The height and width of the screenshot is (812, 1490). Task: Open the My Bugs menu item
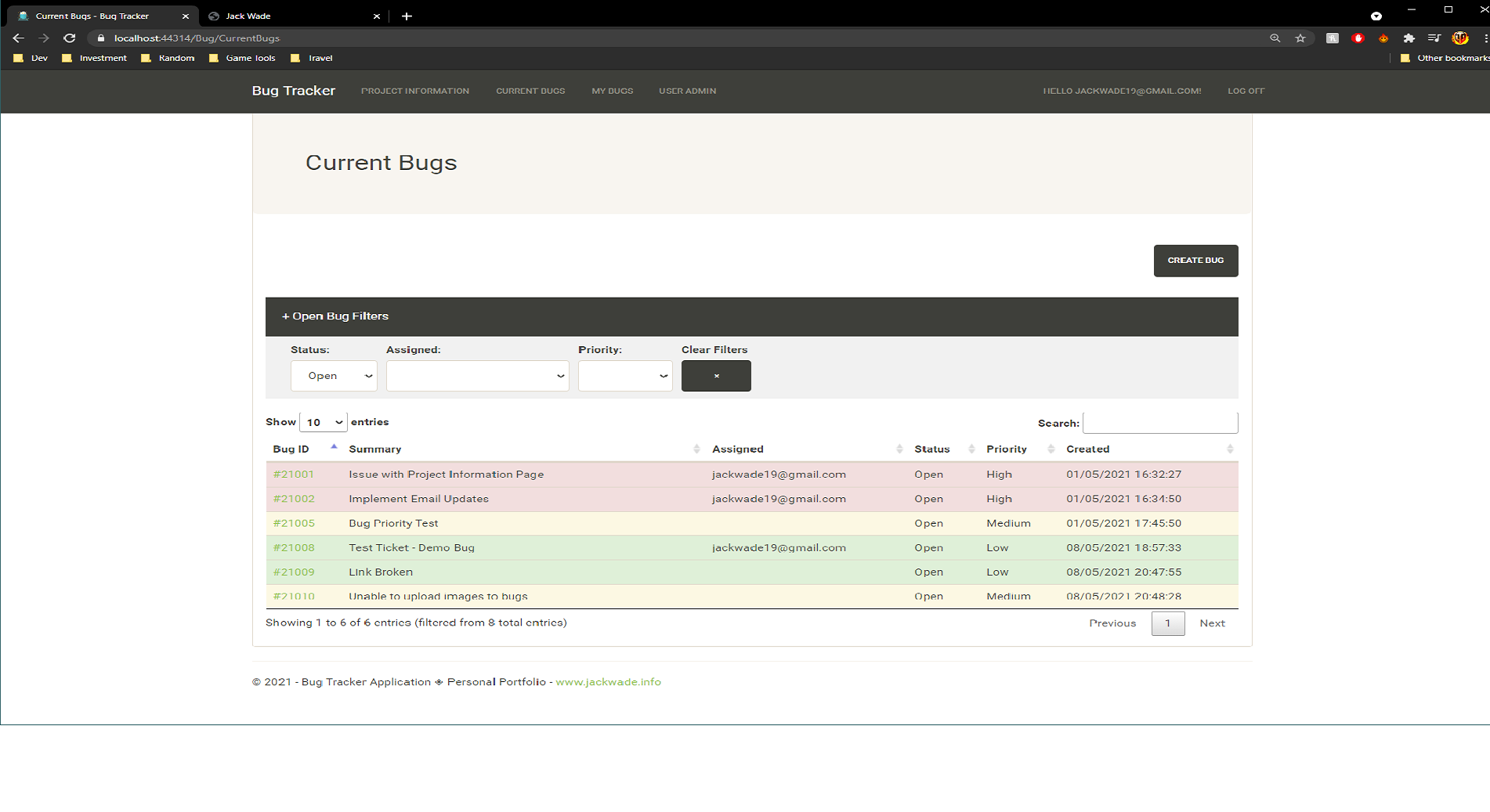612,91
